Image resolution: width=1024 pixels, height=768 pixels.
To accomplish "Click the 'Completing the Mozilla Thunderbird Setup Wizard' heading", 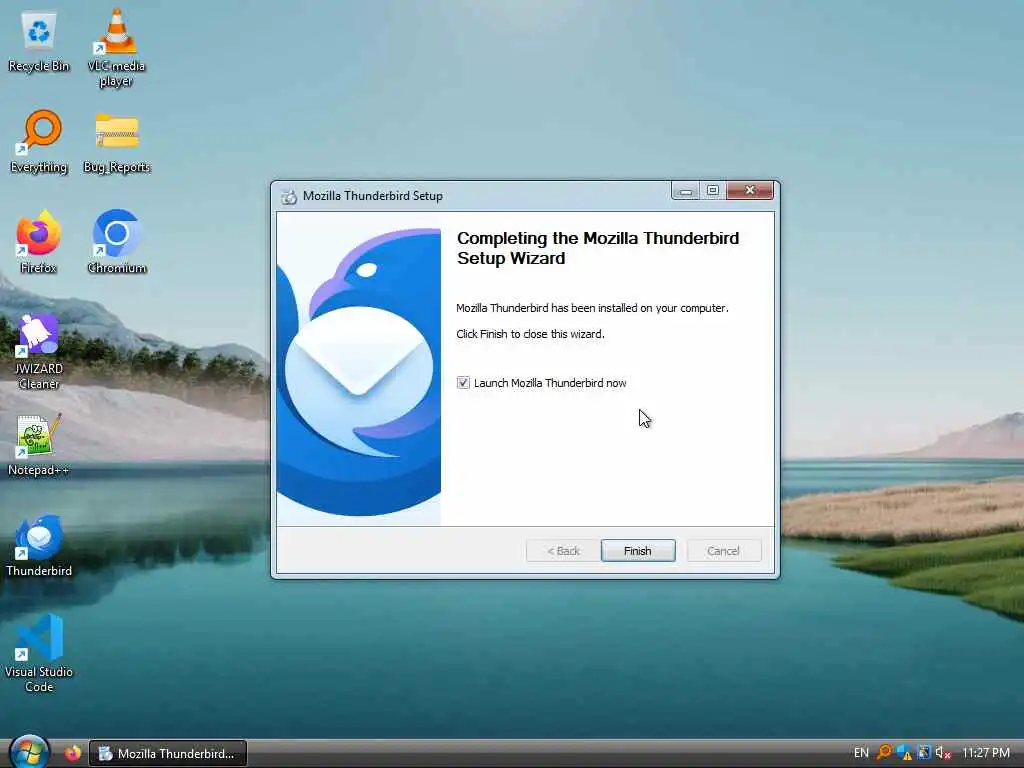I will tap(598, 248).
